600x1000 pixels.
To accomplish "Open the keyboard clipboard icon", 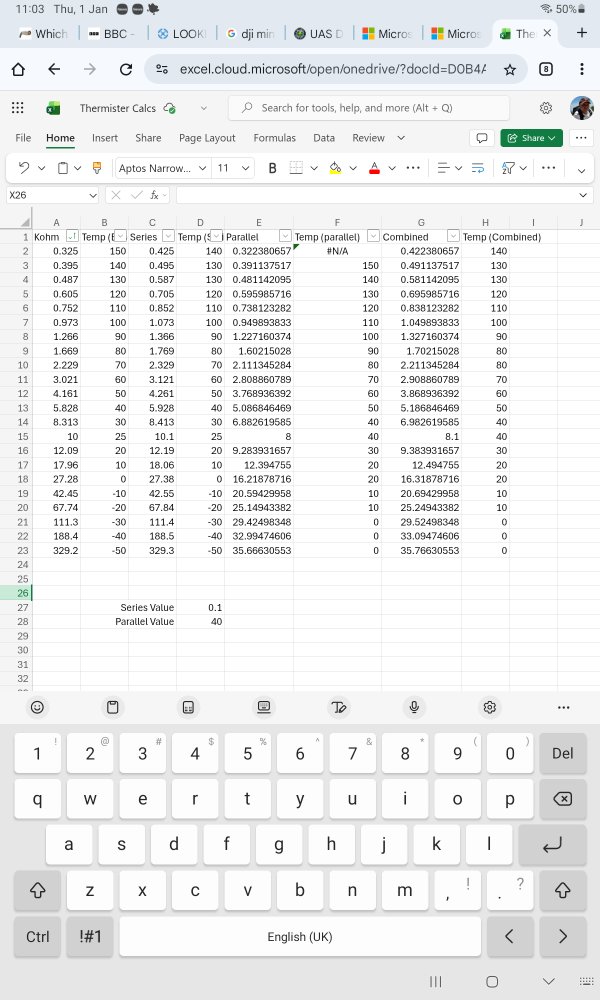I will pyautogui.click(x=112, y=707).
